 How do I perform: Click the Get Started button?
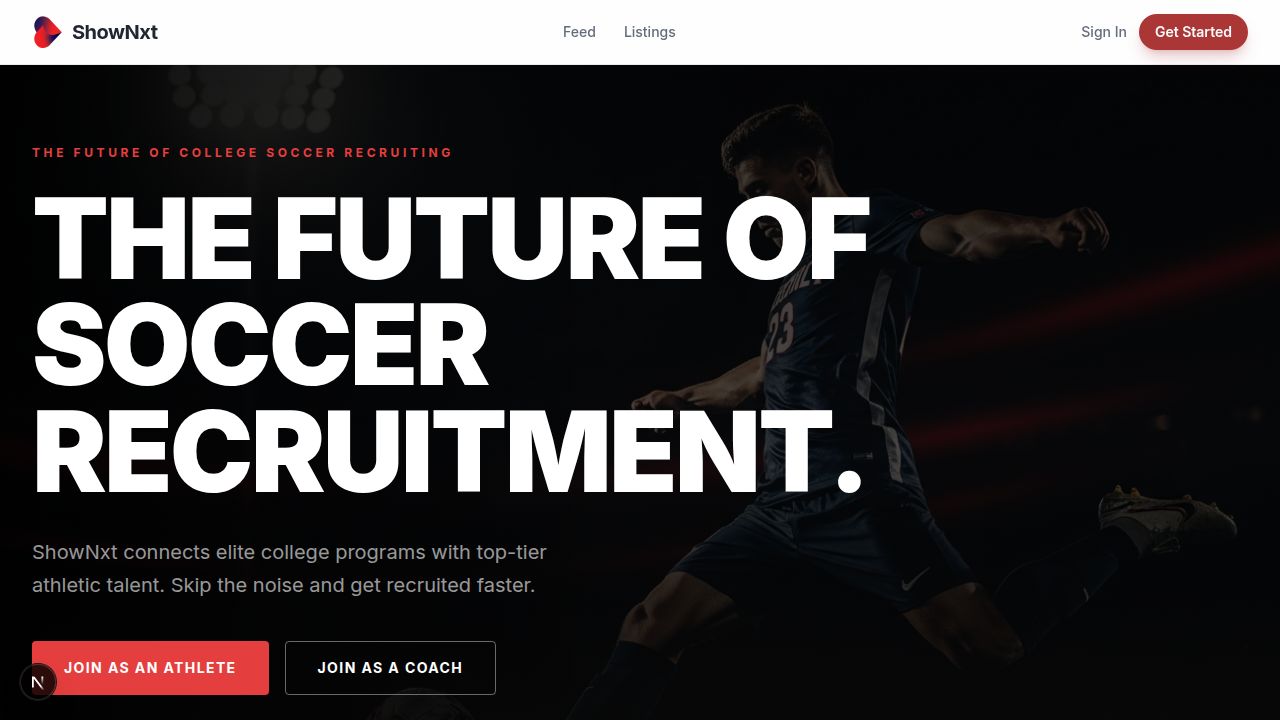(x=1193, y=32)
